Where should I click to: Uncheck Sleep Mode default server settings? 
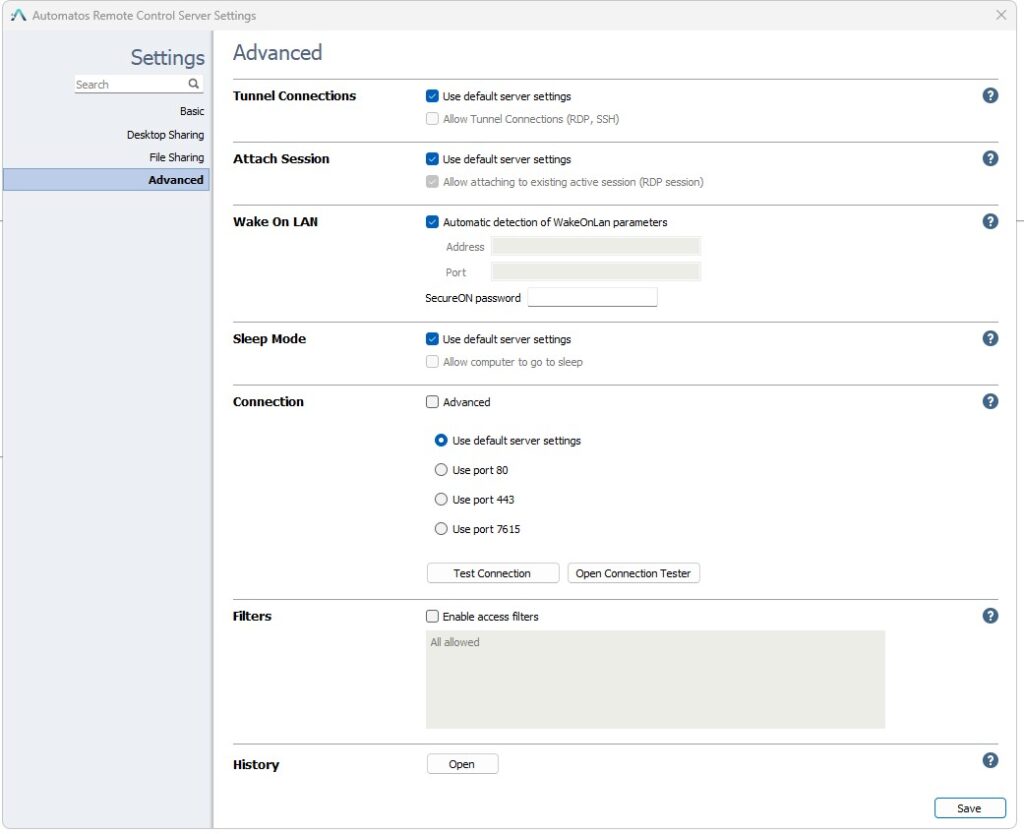[432, 339]
